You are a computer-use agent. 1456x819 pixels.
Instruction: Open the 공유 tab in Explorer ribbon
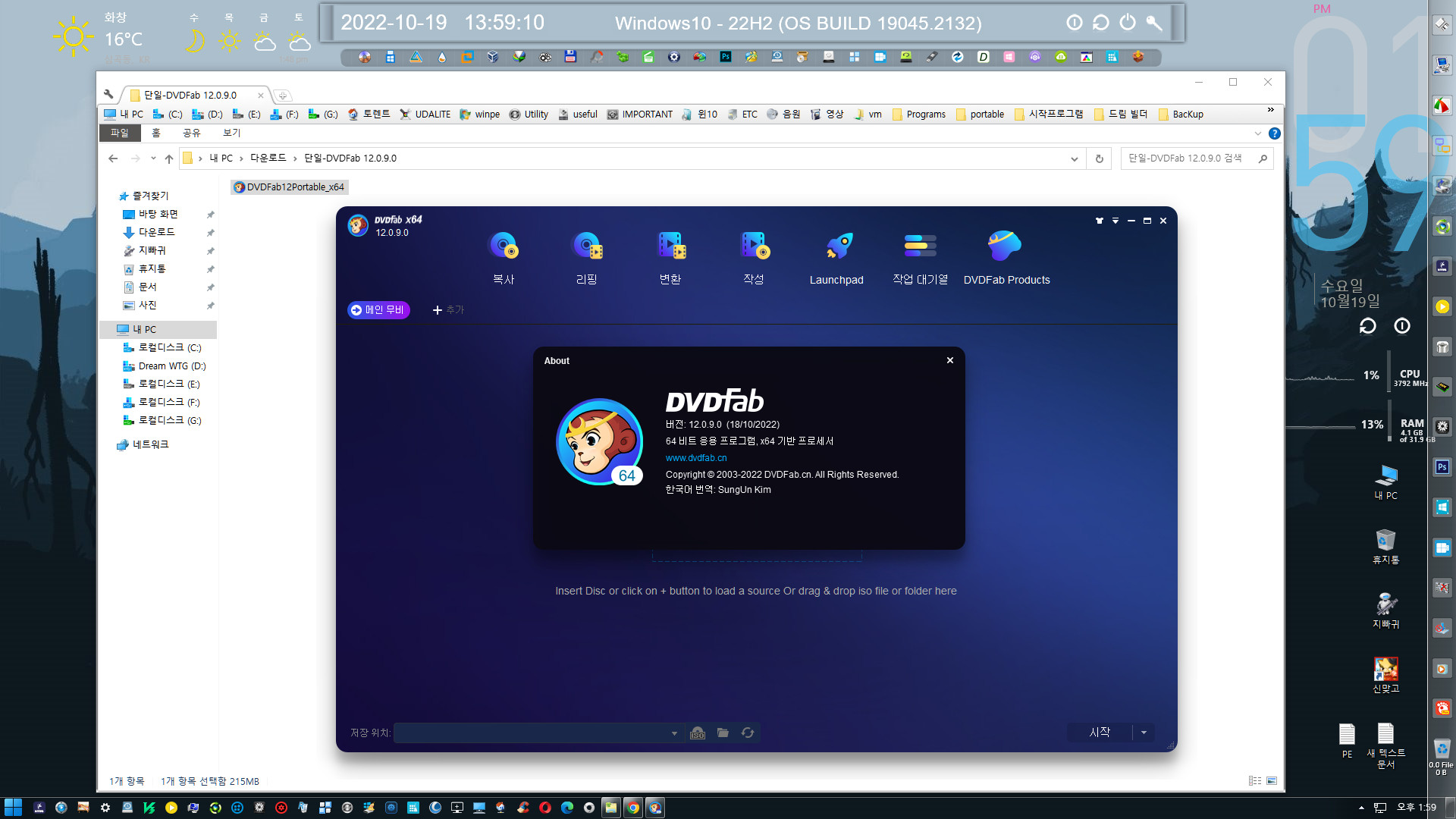(192, 133)
